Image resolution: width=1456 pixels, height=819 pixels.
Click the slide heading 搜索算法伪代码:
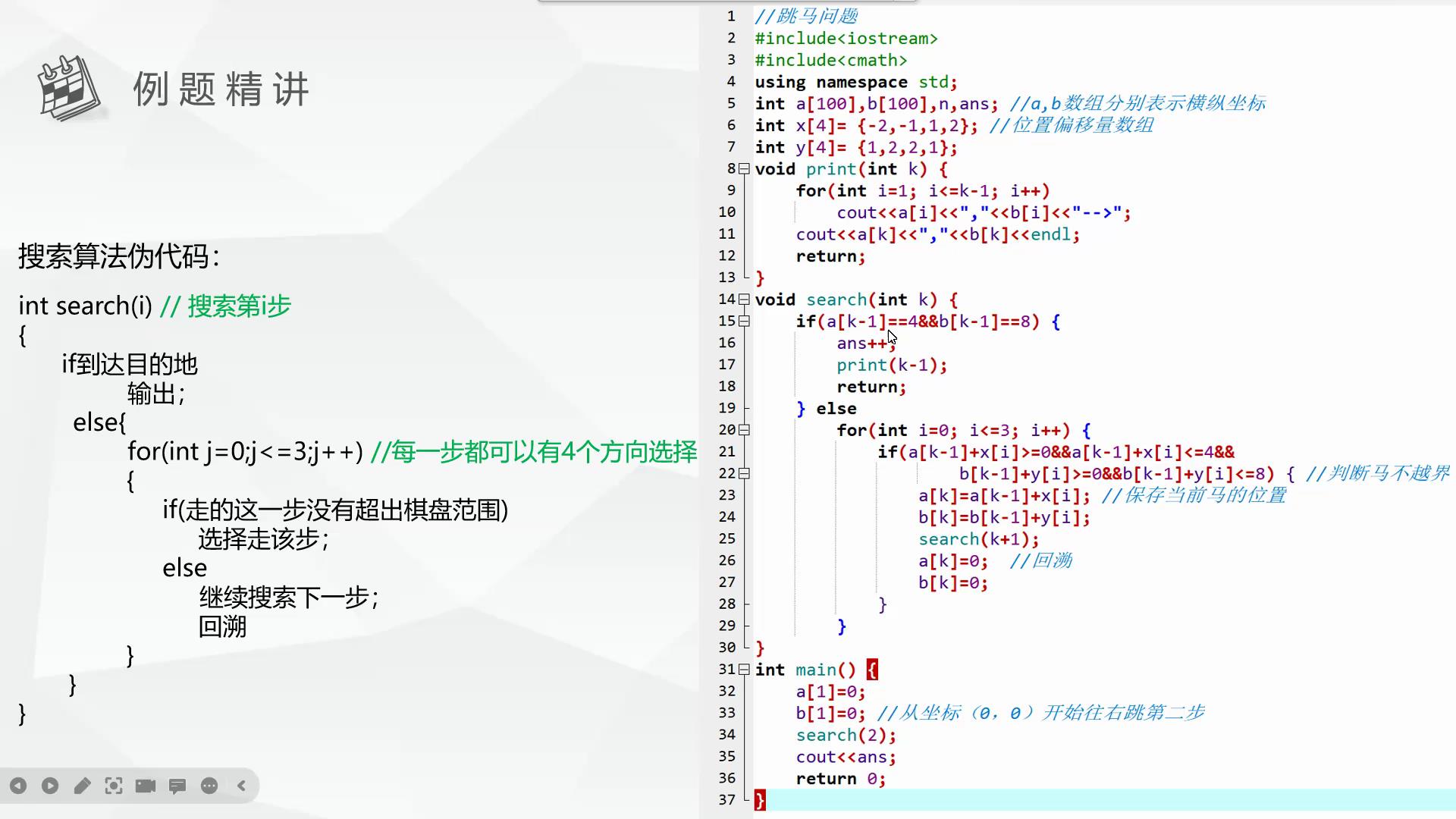pos(119,256)
